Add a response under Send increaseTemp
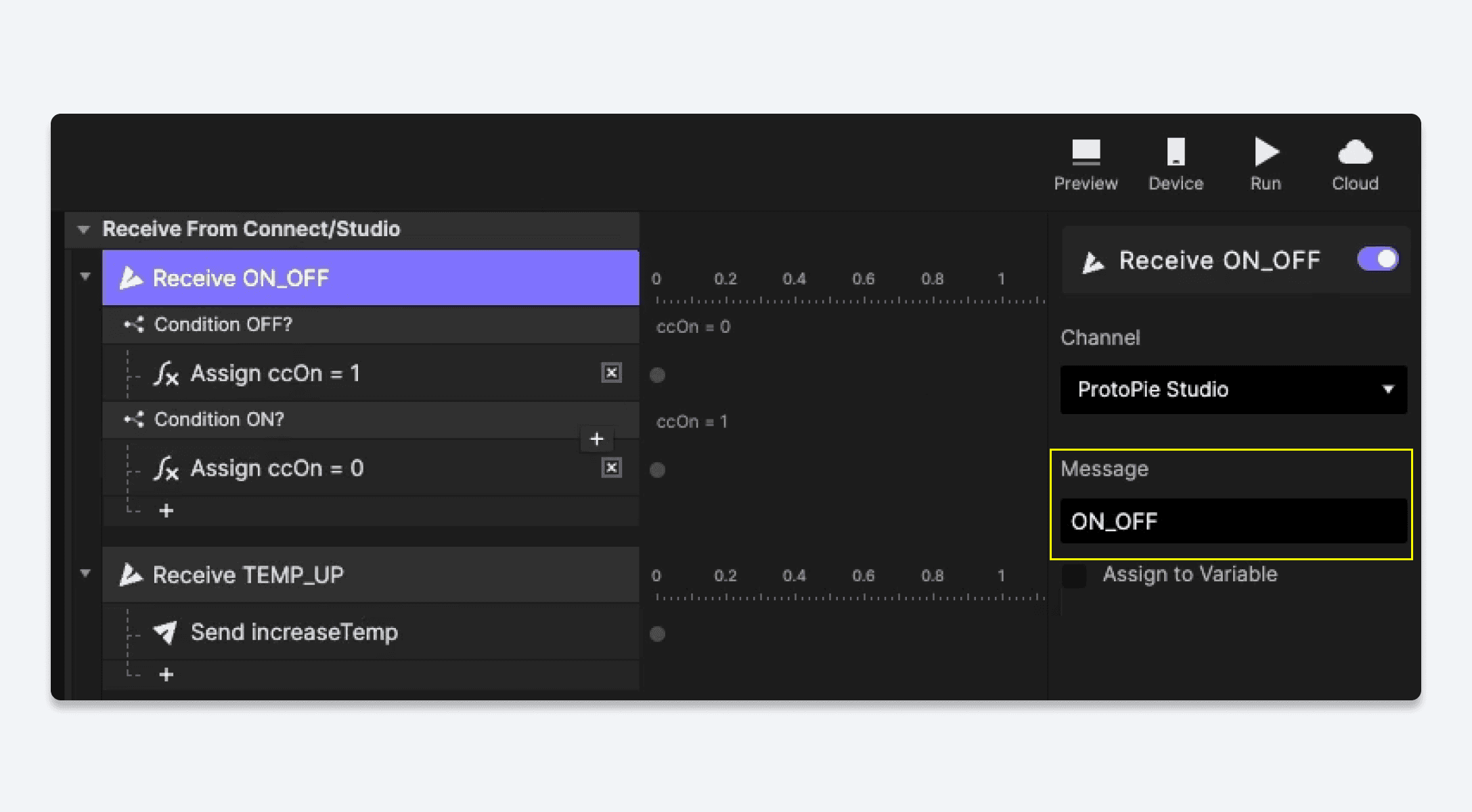The height and width of the screenshot is (812, 1472). (166, 673)
